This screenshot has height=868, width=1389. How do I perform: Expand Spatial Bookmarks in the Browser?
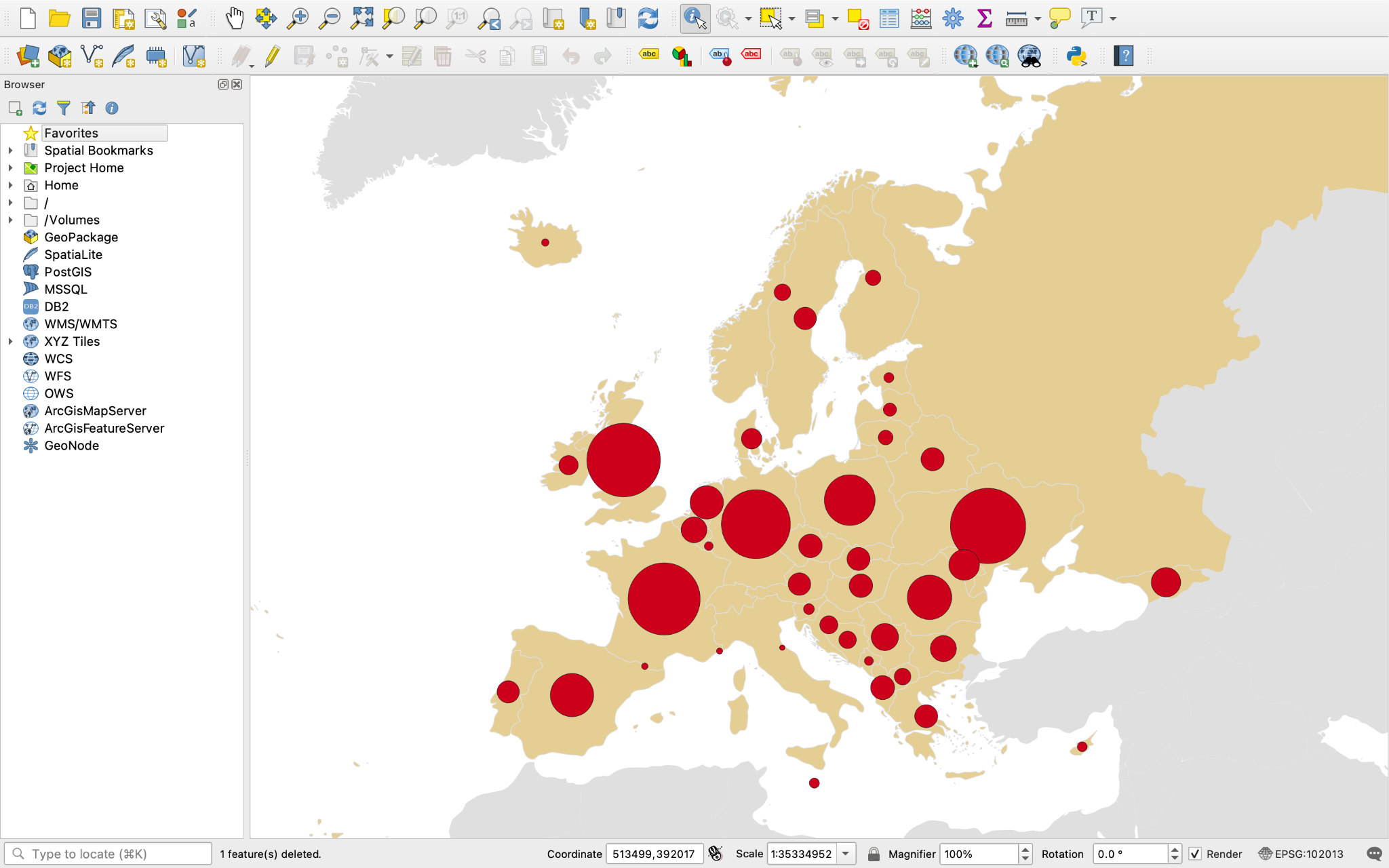[x=11, y=150]
